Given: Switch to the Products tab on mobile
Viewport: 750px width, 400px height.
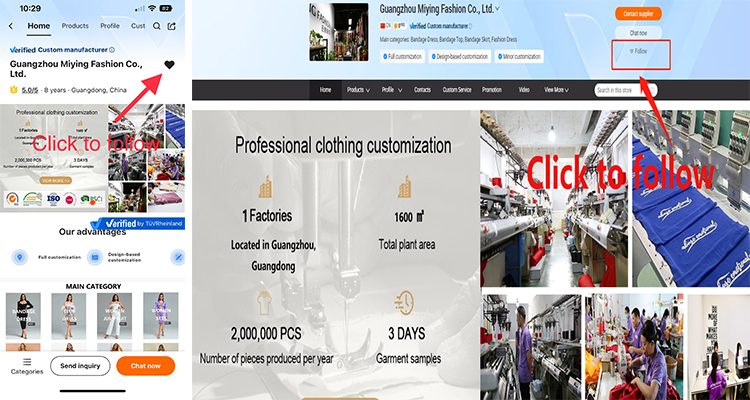Looking at the screenshot, I should (x=75, y=26).
